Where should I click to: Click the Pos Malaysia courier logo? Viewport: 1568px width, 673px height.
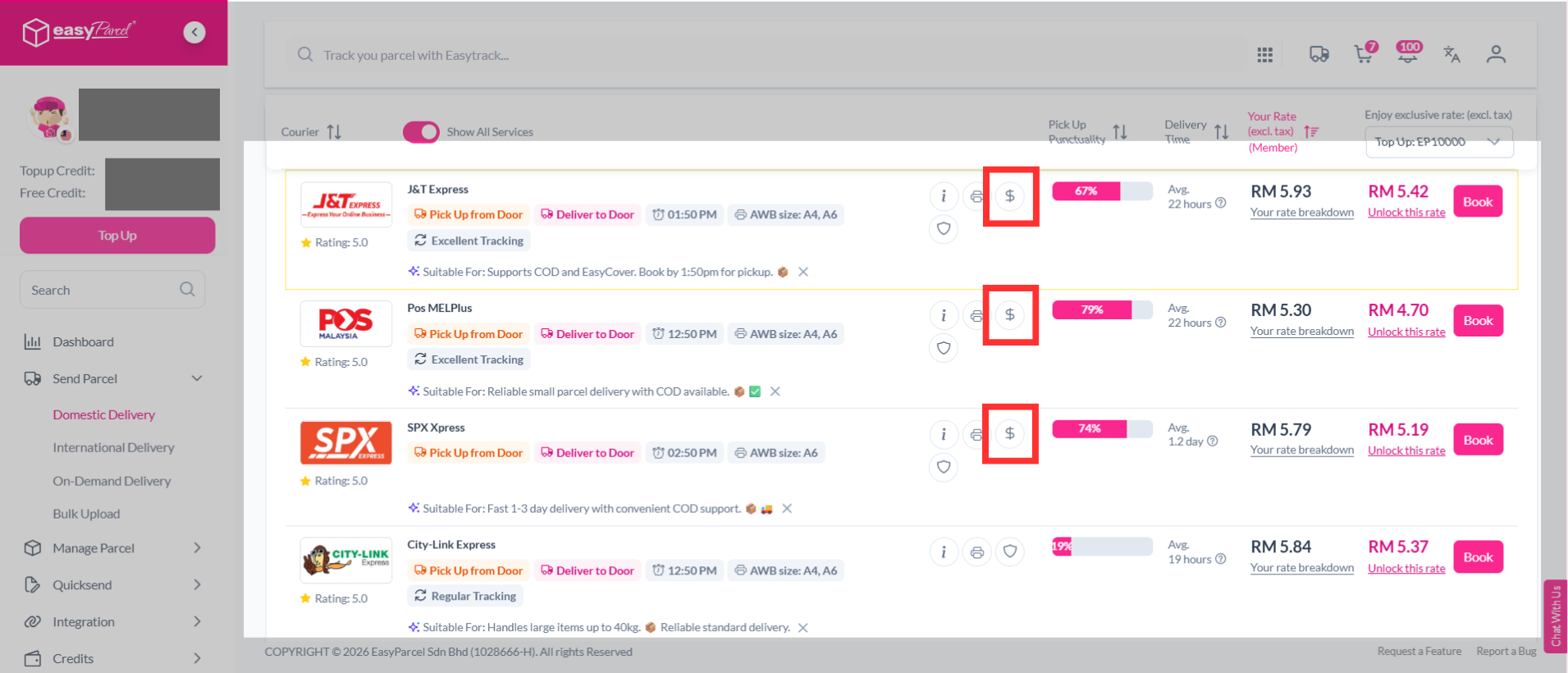345,324
